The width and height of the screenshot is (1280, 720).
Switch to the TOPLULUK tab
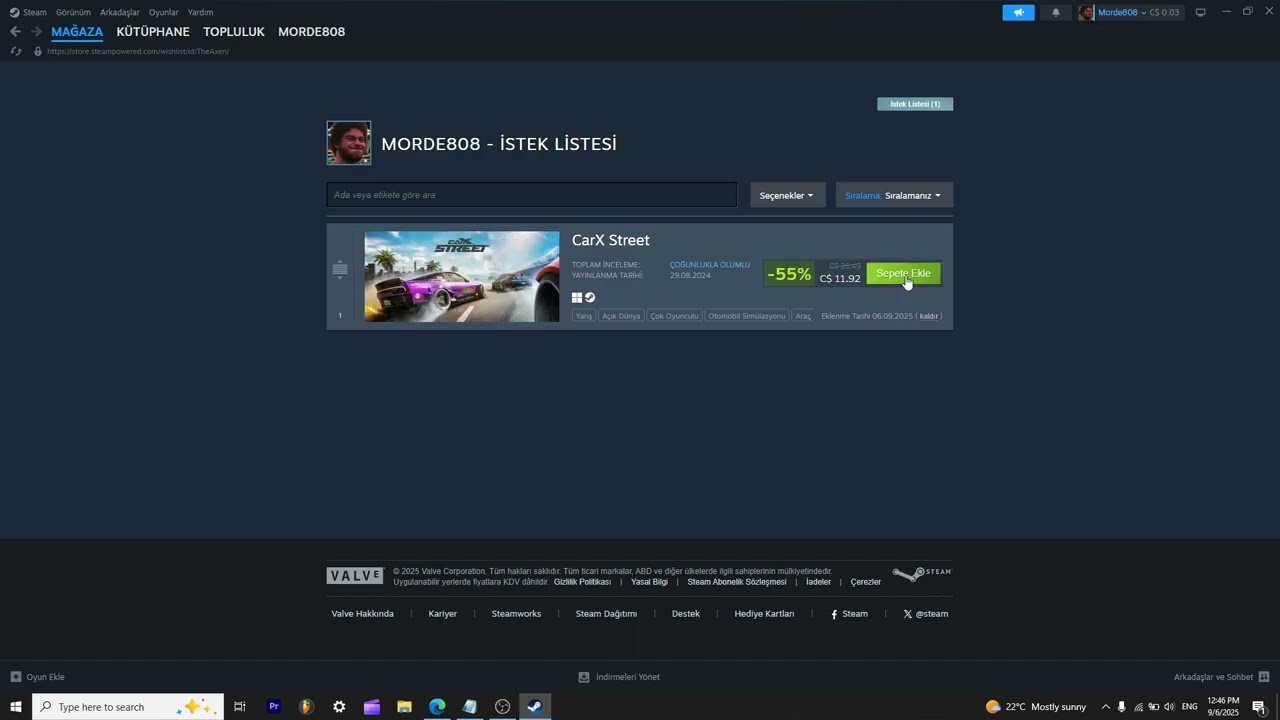click(x=234, y=32)
